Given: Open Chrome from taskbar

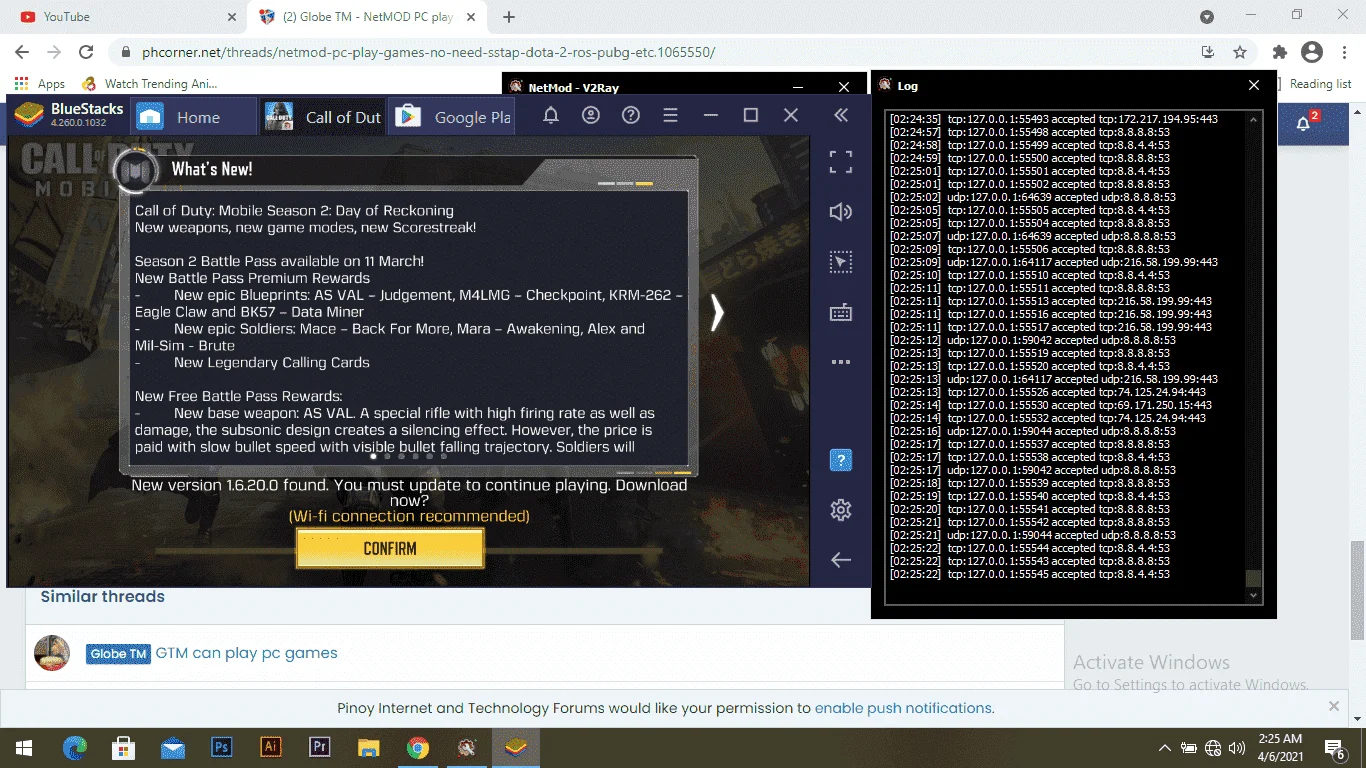Looking at the screenshot, I should [x=418, y=747].
